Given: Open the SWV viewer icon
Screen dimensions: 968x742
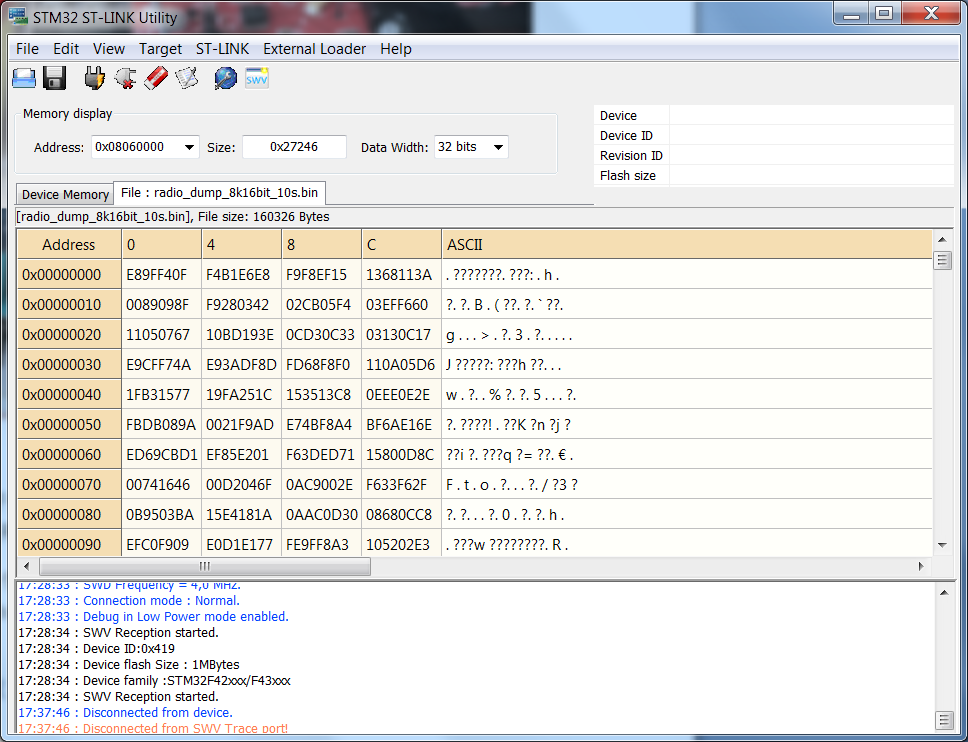Looking at the screenshot, I should pos(257,79).
